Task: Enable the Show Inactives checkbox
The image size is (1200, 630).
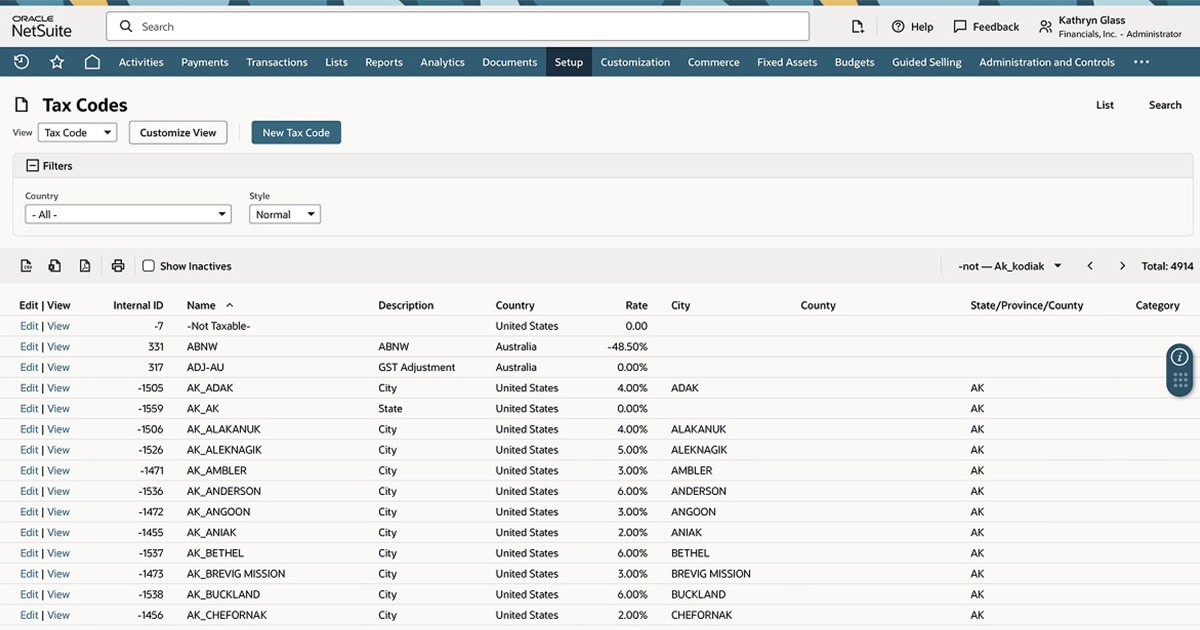Action: [x=148, y=266]
